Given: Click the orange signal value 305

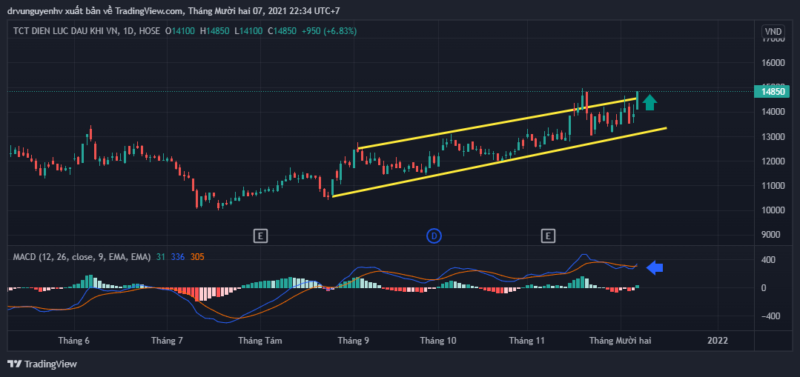Looking at the screenshot, I should pyautogui.click(x=197, y=258).
